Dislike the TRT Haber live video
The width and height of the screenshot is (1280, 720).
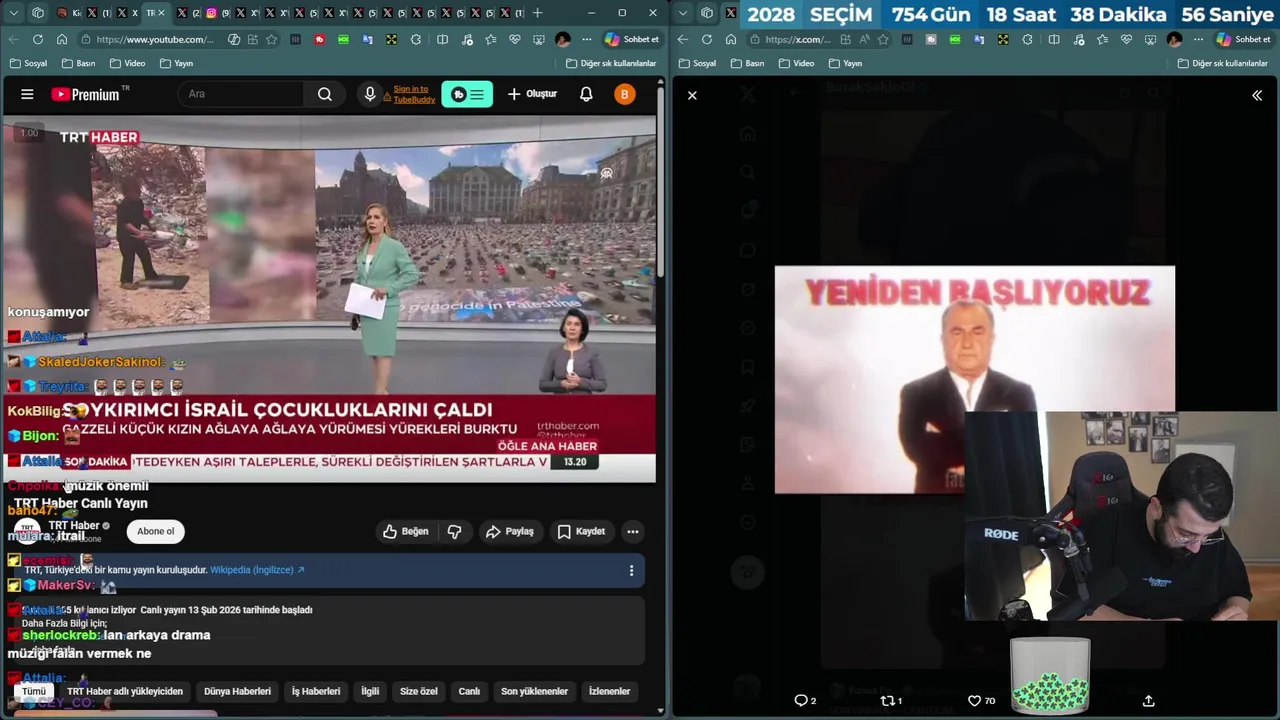click(x=454, y=531)
